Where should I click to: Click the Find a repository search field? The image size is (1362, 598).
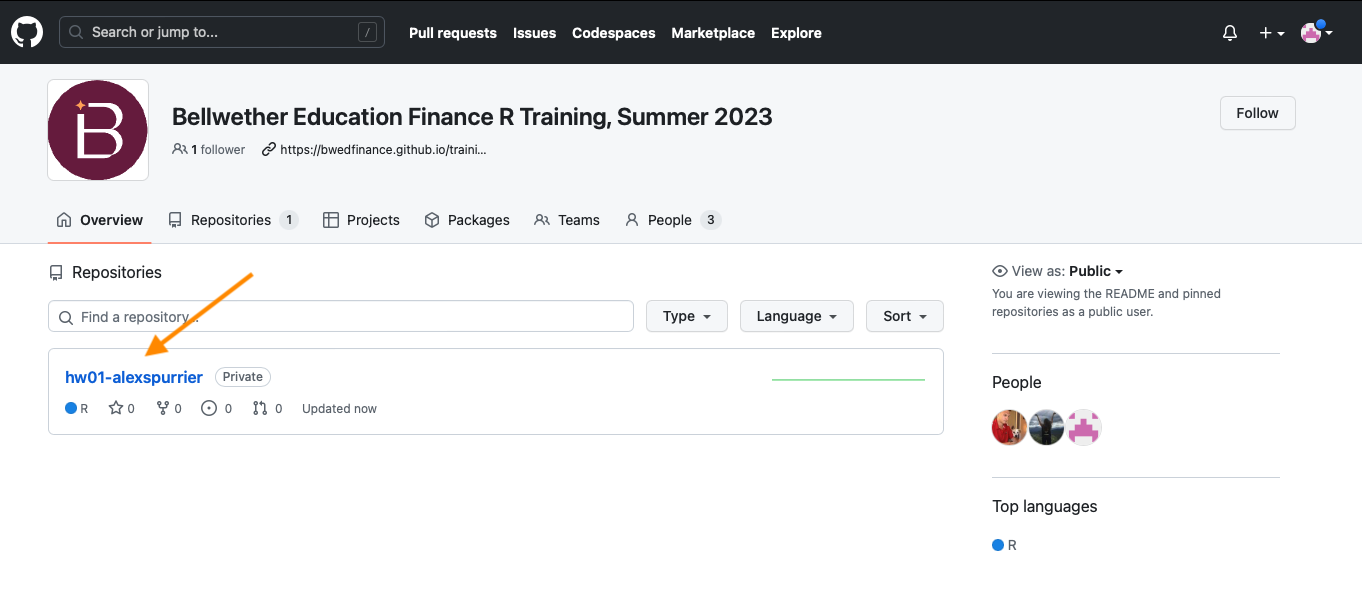point(340,316)
